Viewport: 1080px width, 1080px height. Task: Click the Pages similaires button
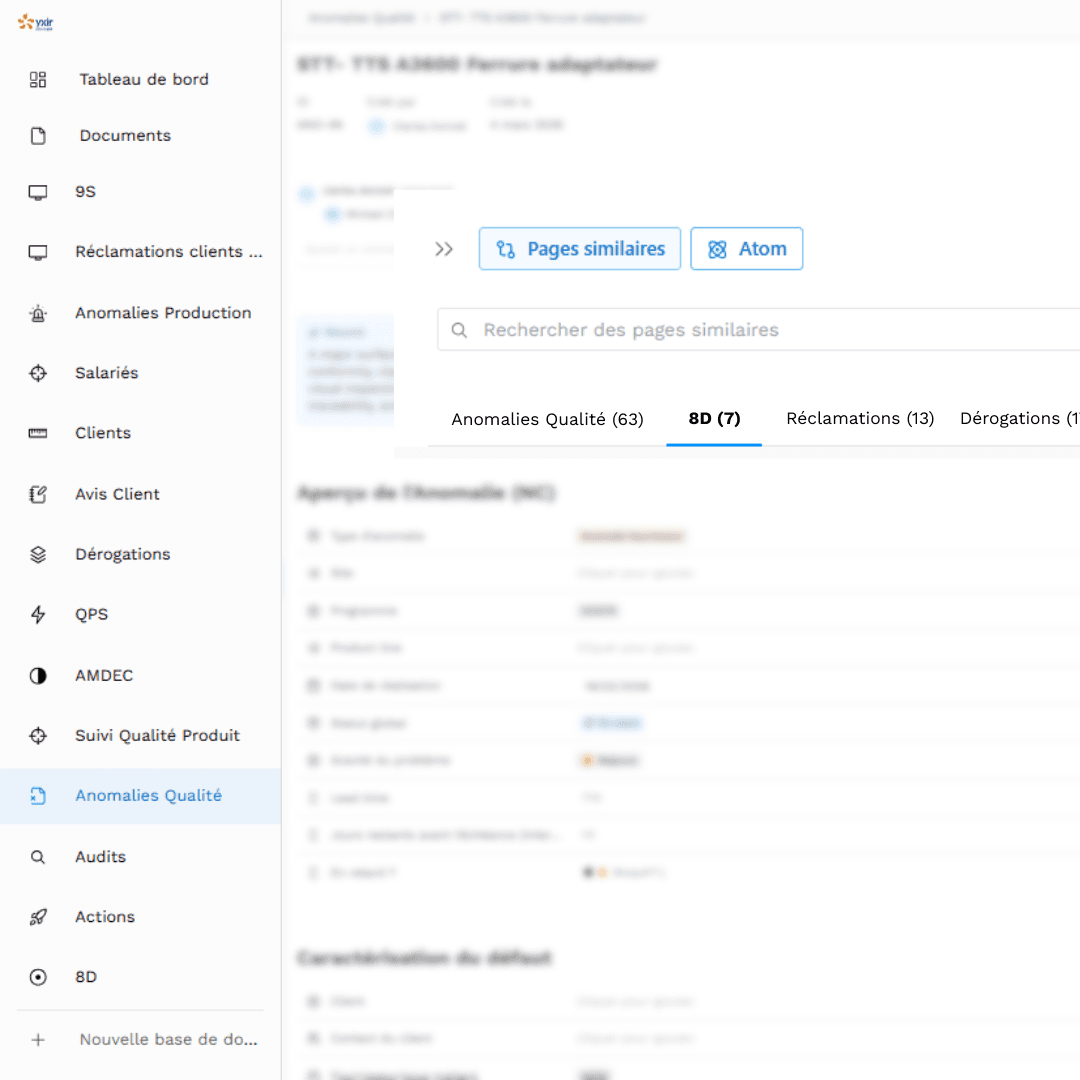pyautogui.click(x=580, y=249)
